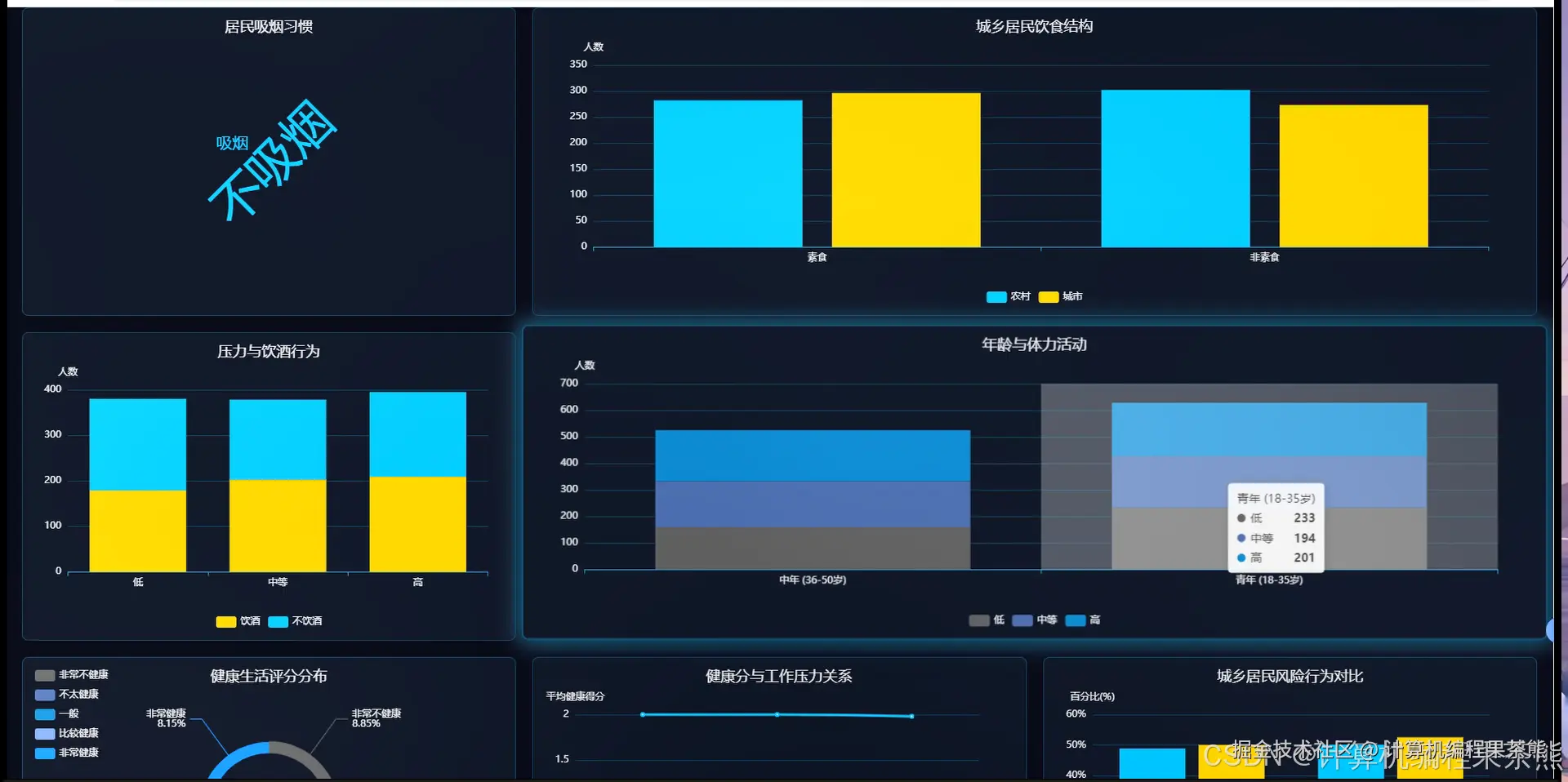Click blue 不饮酒 segment of 中等 pressure bar
This screenshot has height=782, width=1568.
278,440
